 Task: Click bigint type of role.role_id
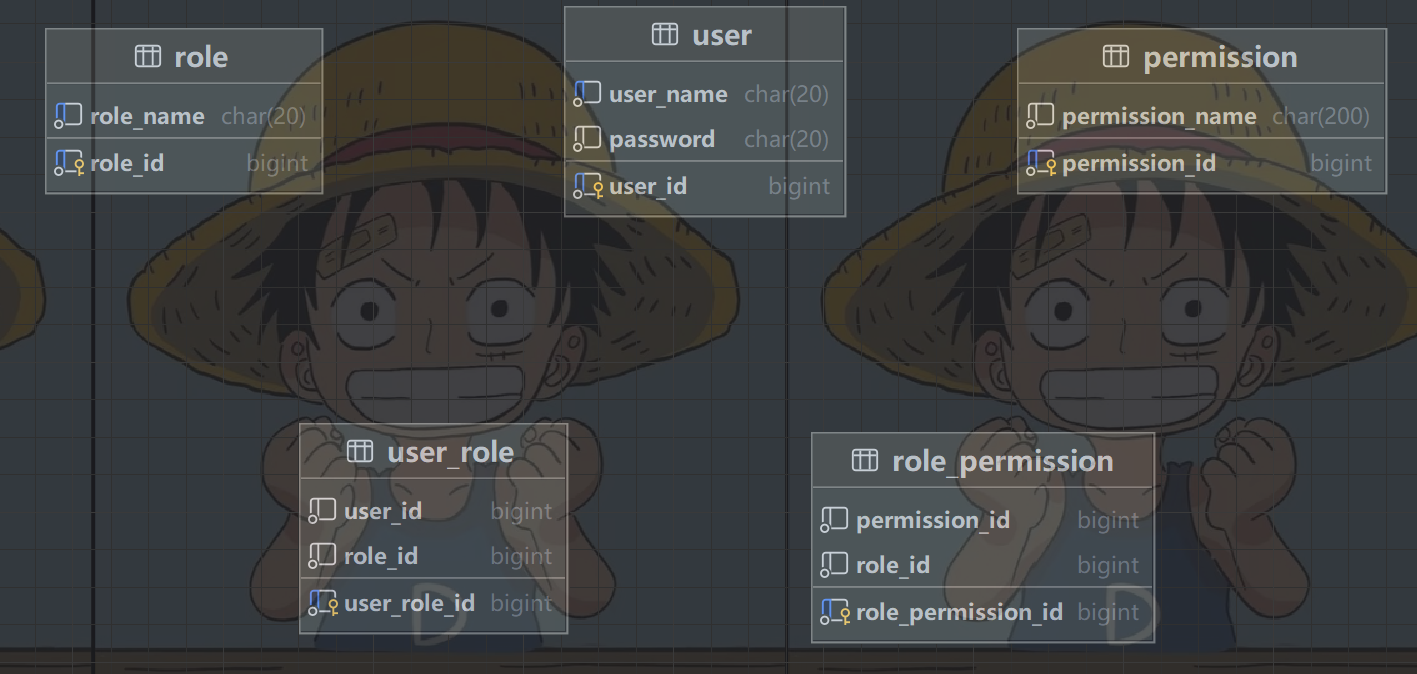pyautogui.click(x=278, y=163)
